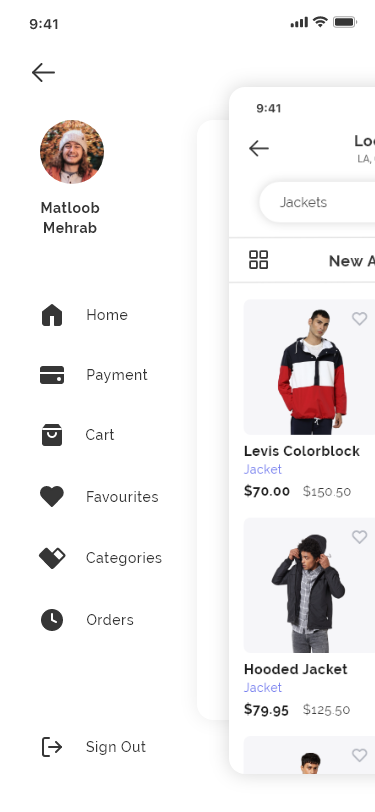Switch layout with grid view icon
The width and height of the screenshot is (375, 812).
[x=258, y=260]
